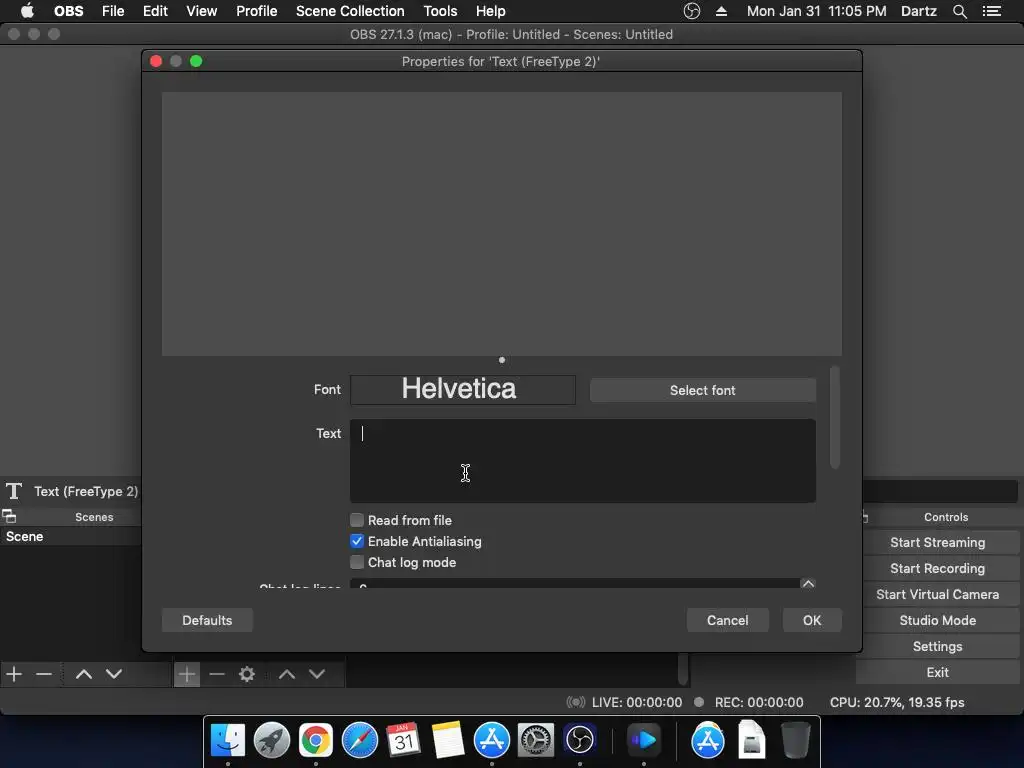This screenshot has height=768, width=1024.
Task: Open the blue play-button app in the Dock
Action: [644, 740]
